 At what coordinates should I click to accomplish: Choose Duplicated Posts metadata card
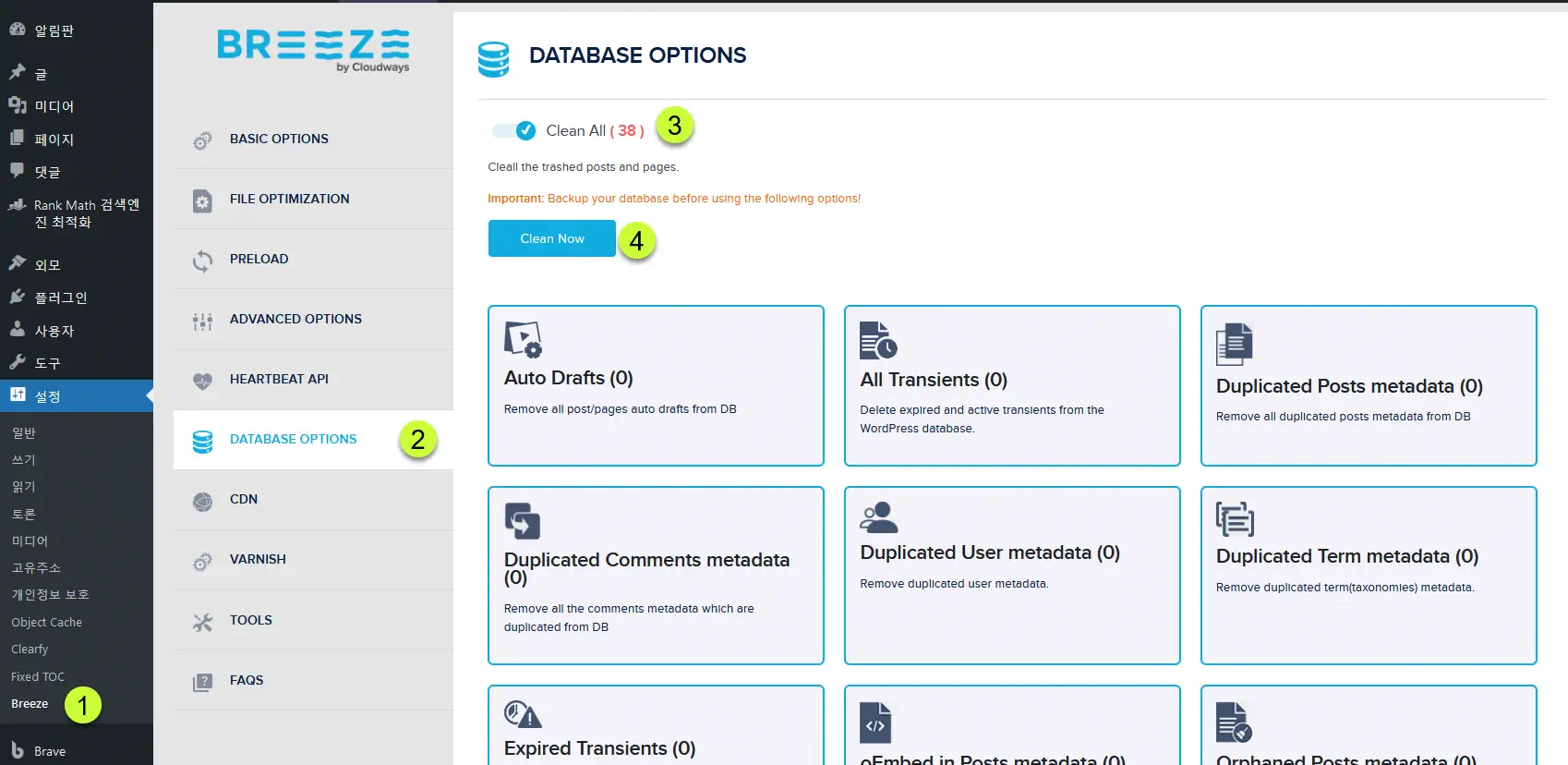[x=1369, y=385]
